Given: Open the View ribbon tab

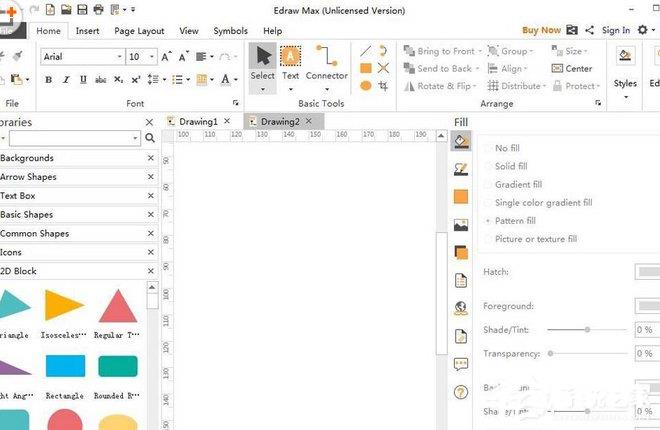Looking at the screenshot, I should click(189, 31).
